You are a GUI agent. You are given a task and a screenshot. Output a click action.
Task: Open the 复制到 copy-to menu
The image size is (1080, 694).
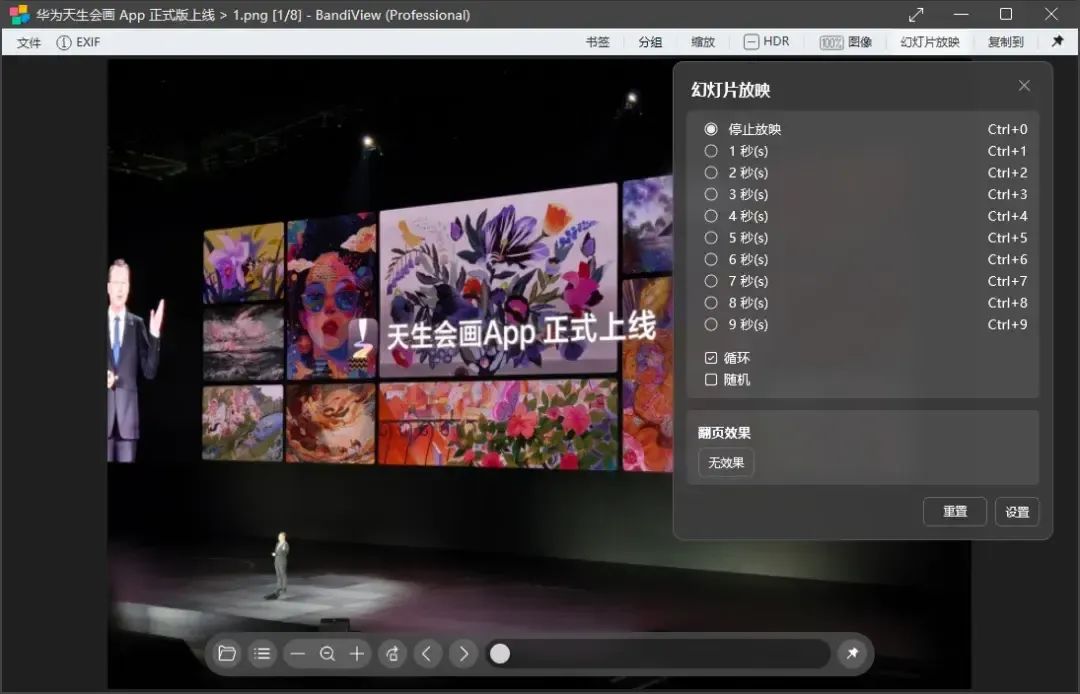point(1006,42)
